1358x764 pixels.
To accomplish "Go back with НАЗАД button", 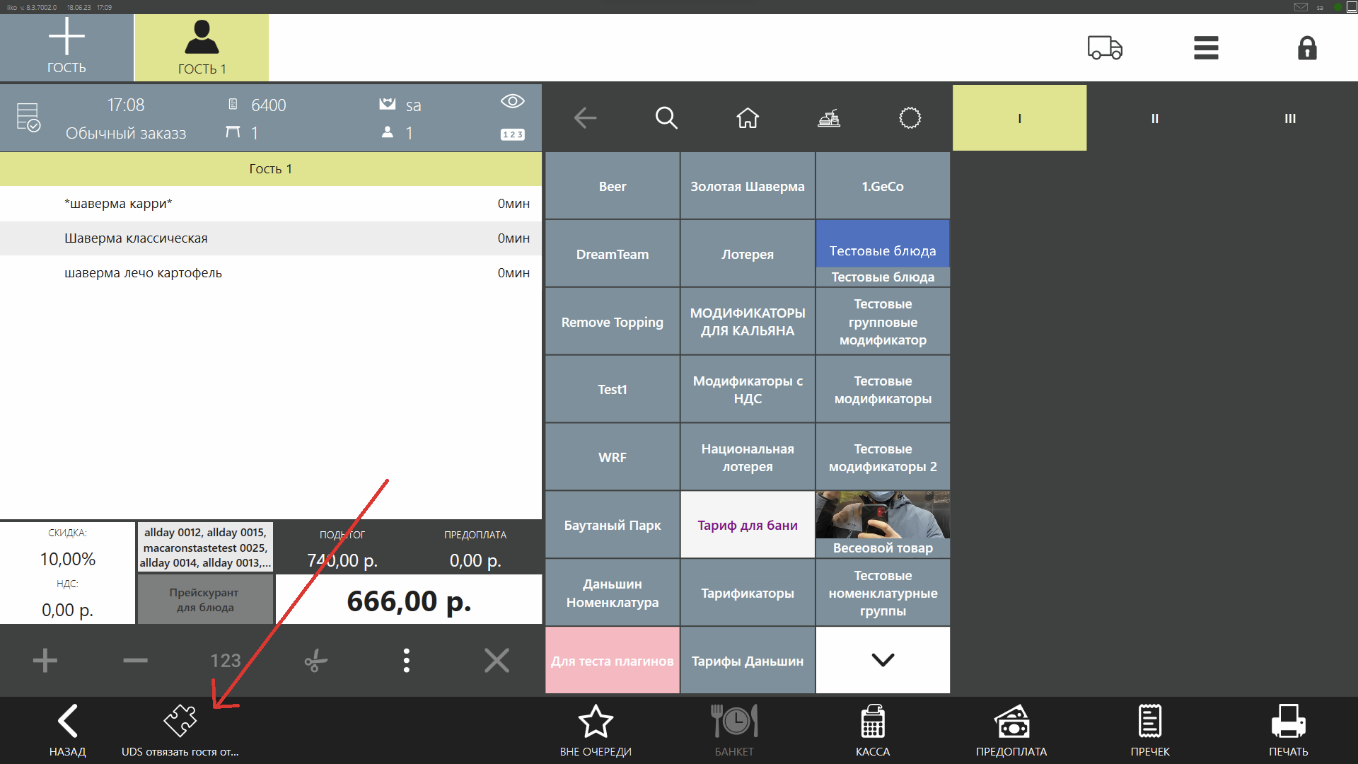I will 67,731.
